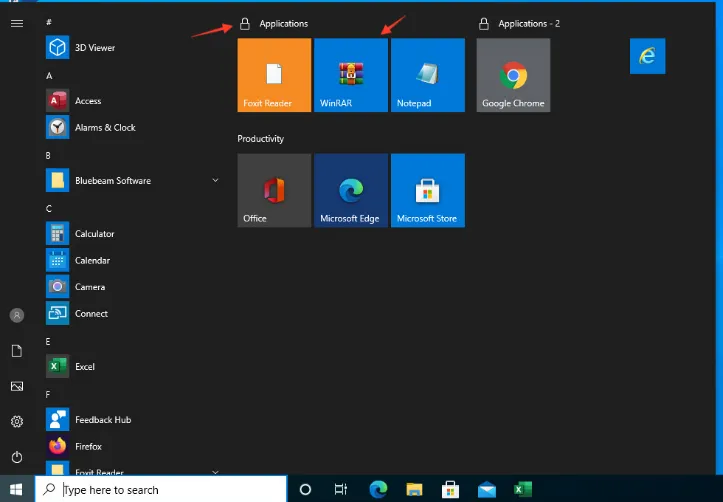Click the 'Type here to search' box

[x=161, y=489]
